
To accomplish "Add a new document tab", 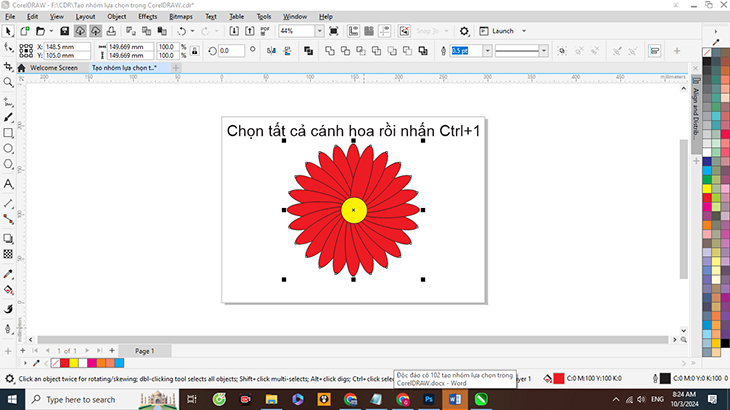I will click(x=176, y=68).
